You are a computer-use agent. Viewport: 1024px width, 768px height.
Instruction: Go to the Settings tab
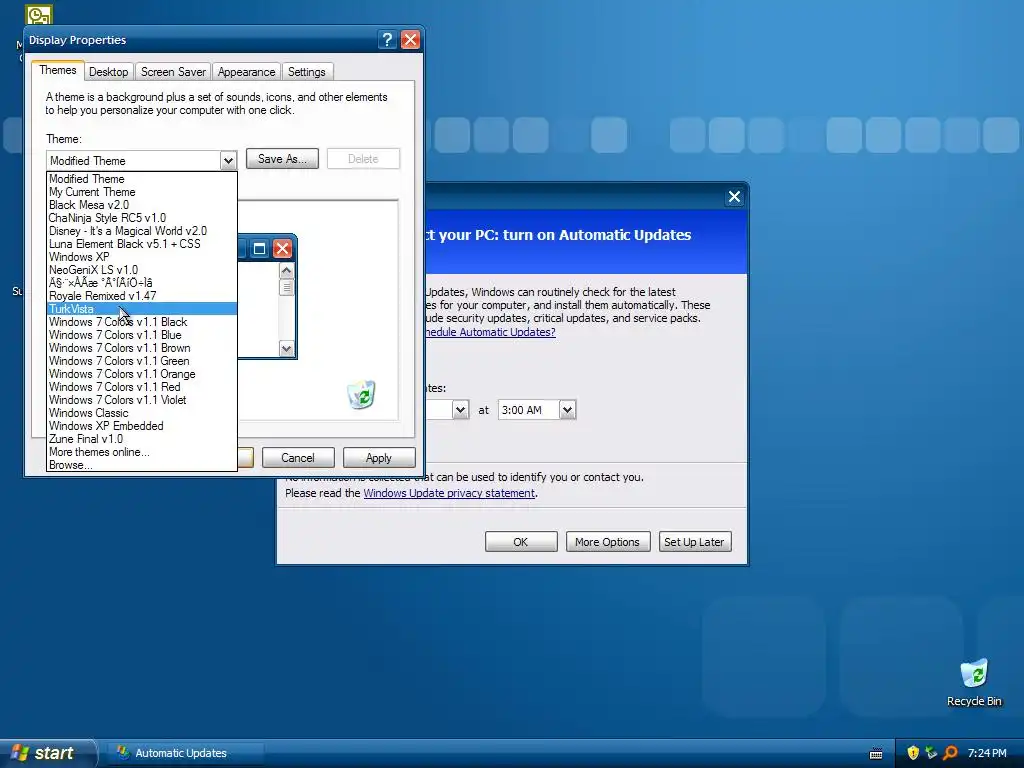306,72
